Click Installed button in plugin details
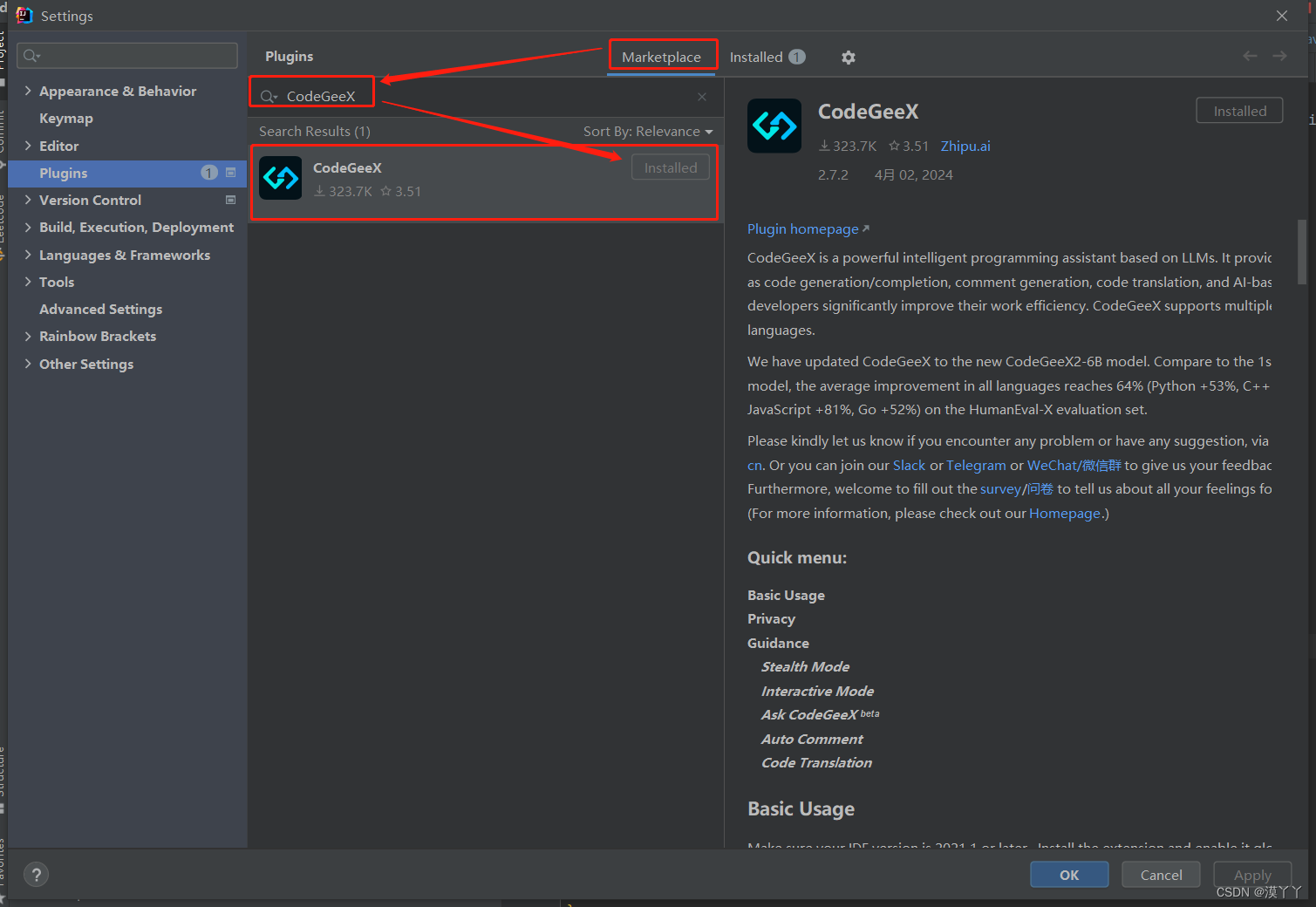This screenshot has width=1316, height=907. (x=1239, y=111)
